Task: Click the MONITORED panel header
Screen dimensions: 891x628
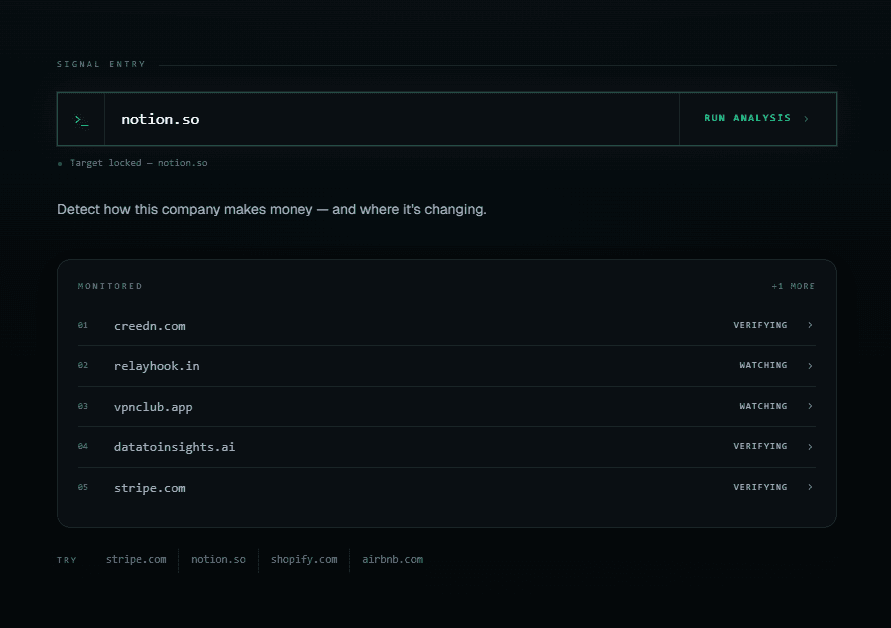Action: [110, 286]
